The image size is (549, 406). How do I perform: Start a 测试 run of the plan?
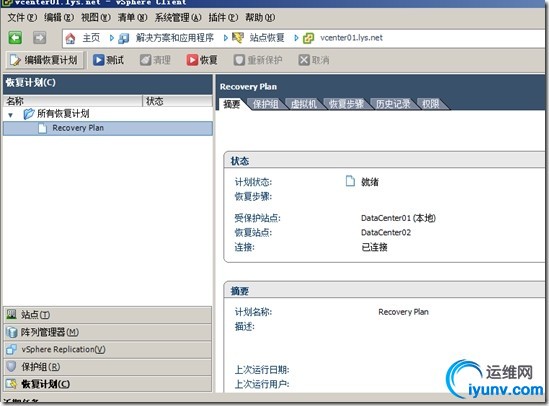(x=109, y=60)
